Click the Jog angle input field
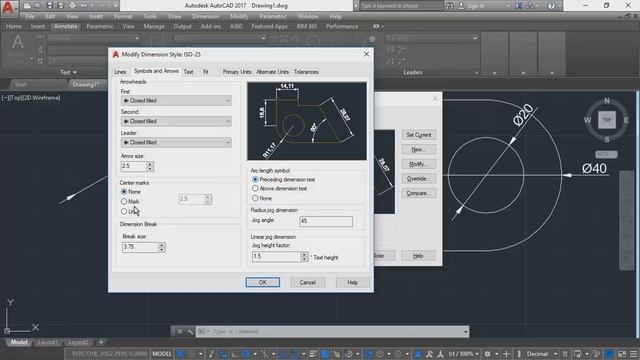 tap(326, 221)
